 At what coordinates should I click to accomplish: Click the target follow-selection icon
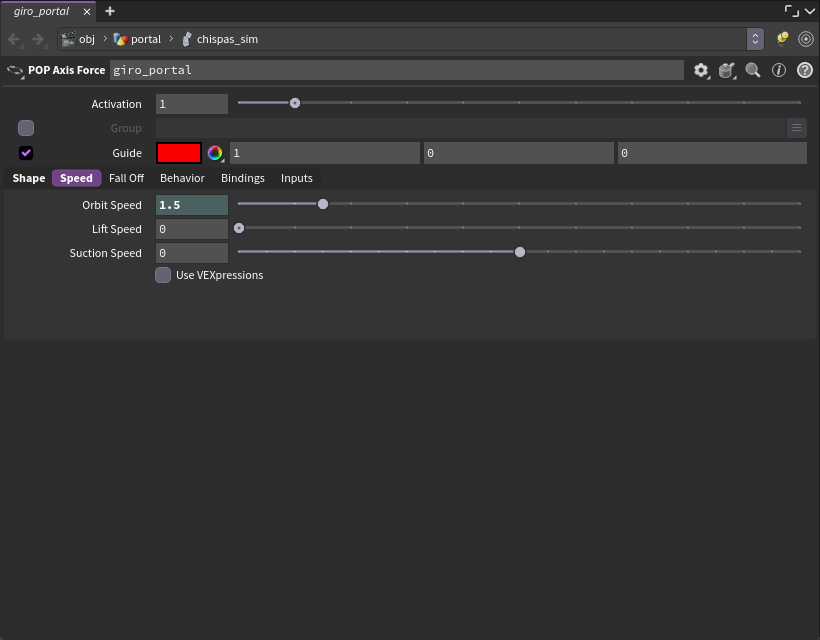[806, 39]
